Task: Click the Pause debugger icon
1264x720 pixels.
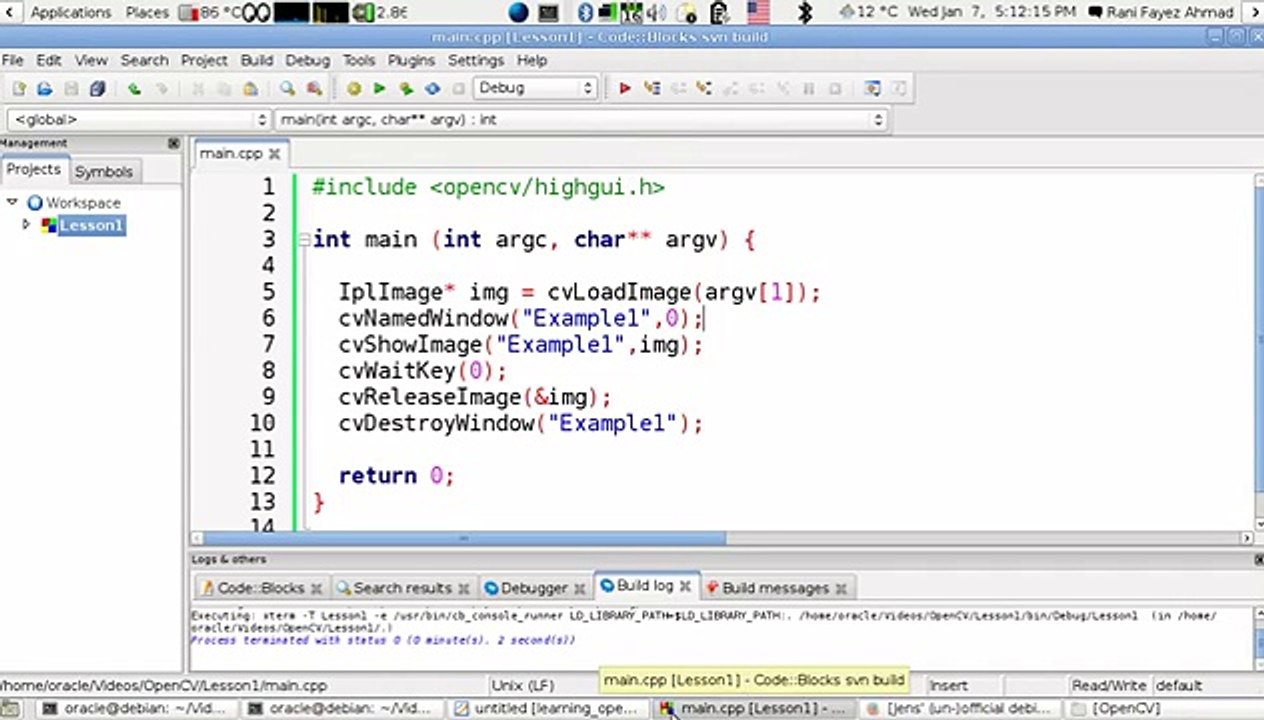Action: click(x=808, y=88)
